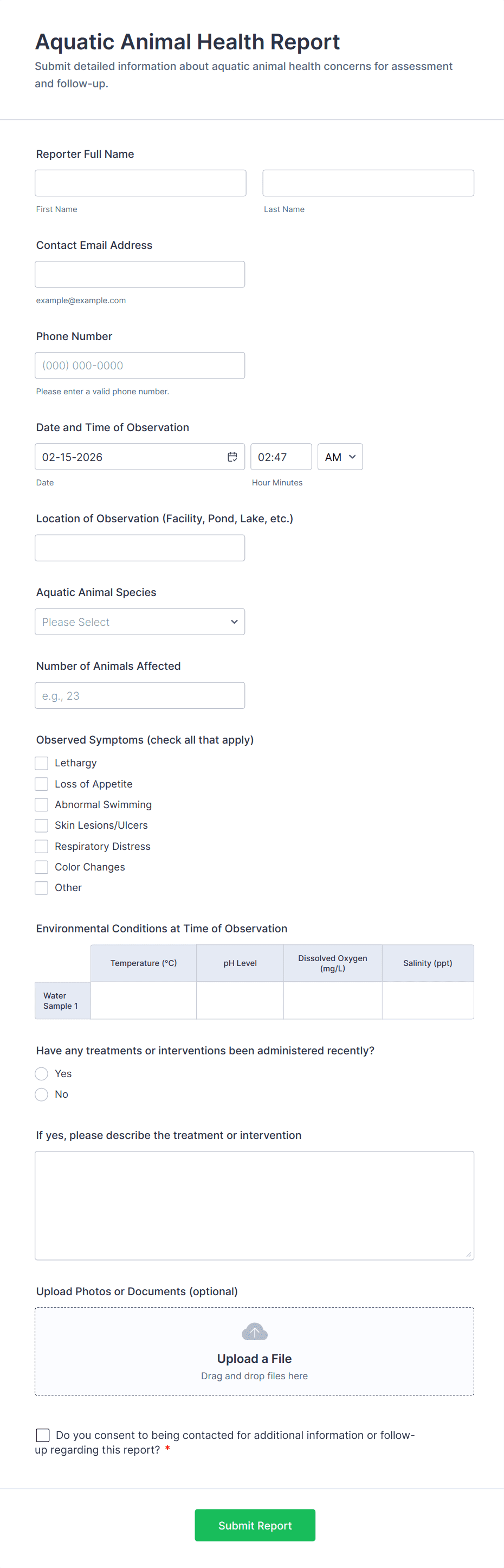Click the Upload a File area

[255, 1359]
